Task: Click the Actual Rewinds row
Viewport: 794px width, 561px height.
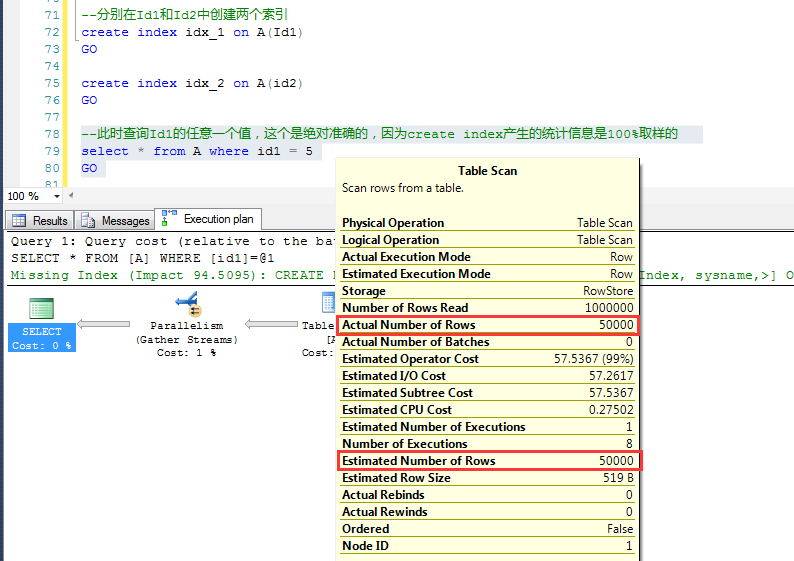Action: pyautogui.click(x=488, y=512)
